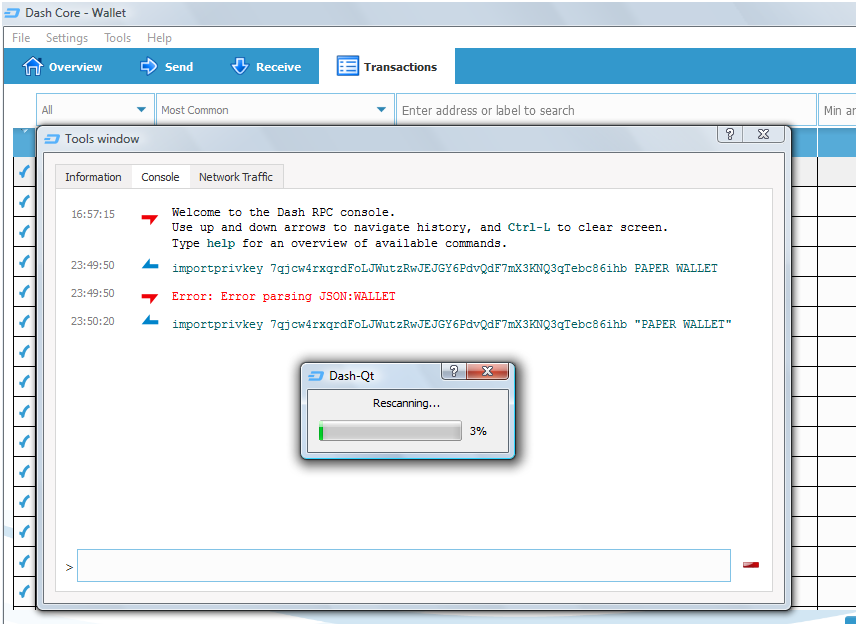Click the 23:50:20 timestamp

point(92,321)
